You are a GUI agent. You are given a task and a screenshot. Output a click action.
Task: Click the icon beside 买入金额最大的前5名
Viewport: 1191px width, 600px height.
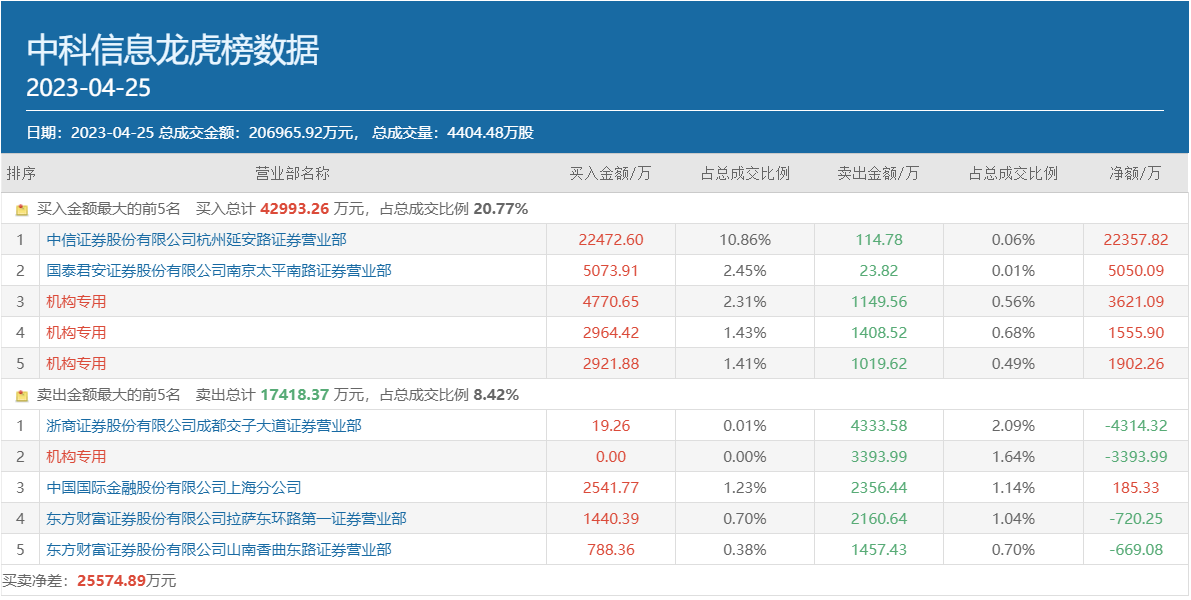[22, 210]
